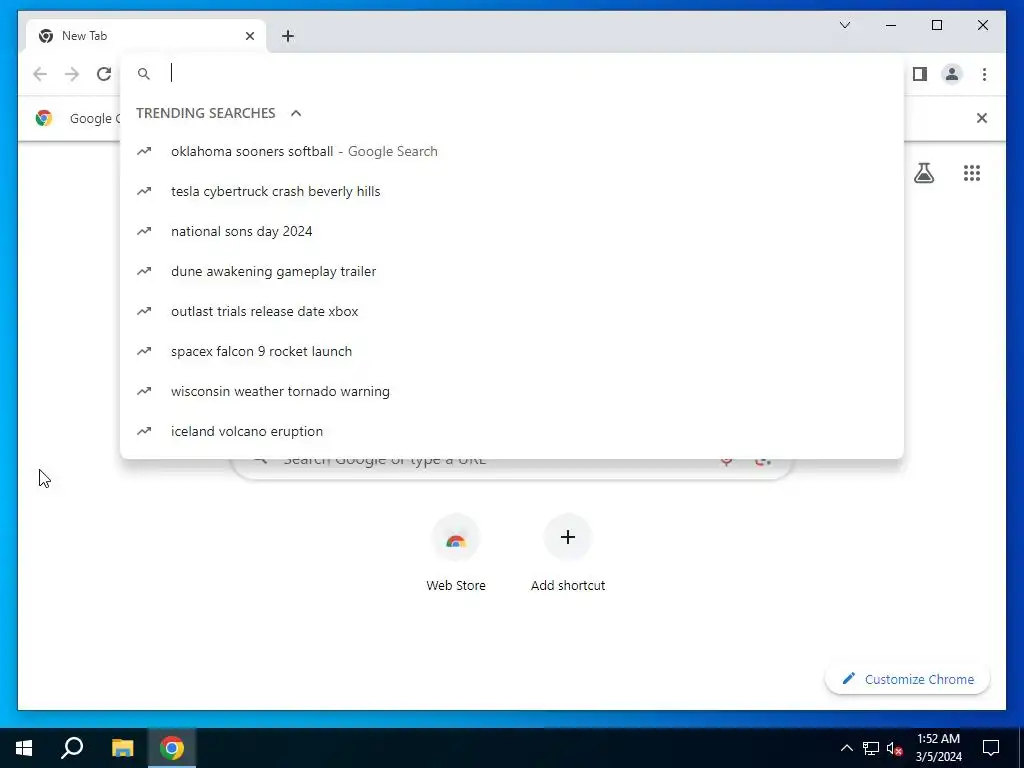Open Windows taskbar search
This screenshot has height=768, width=1024.
(x=72, y=748)
